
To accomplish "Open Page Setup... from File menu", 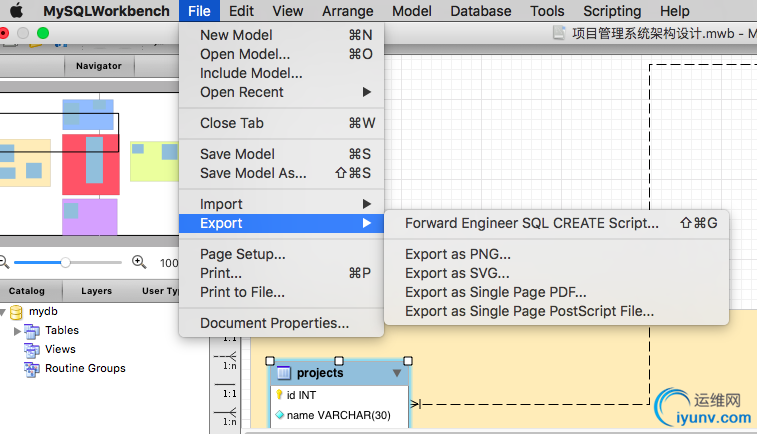I will tap(281, 254).
